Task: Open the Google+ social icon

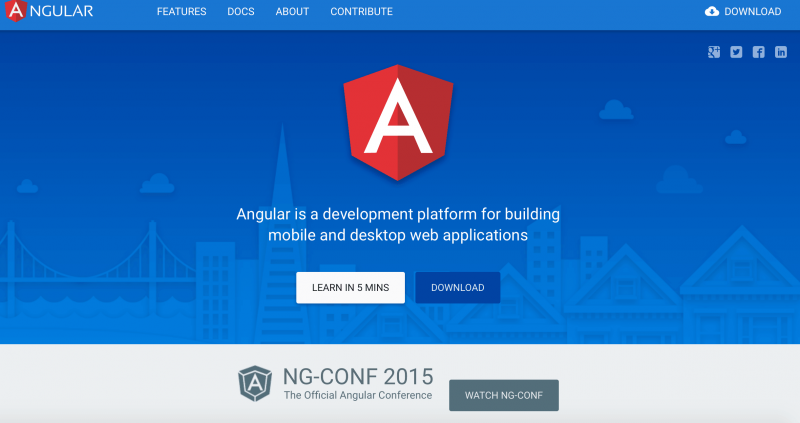Action: pyautogui.click(x=714, y=53)
